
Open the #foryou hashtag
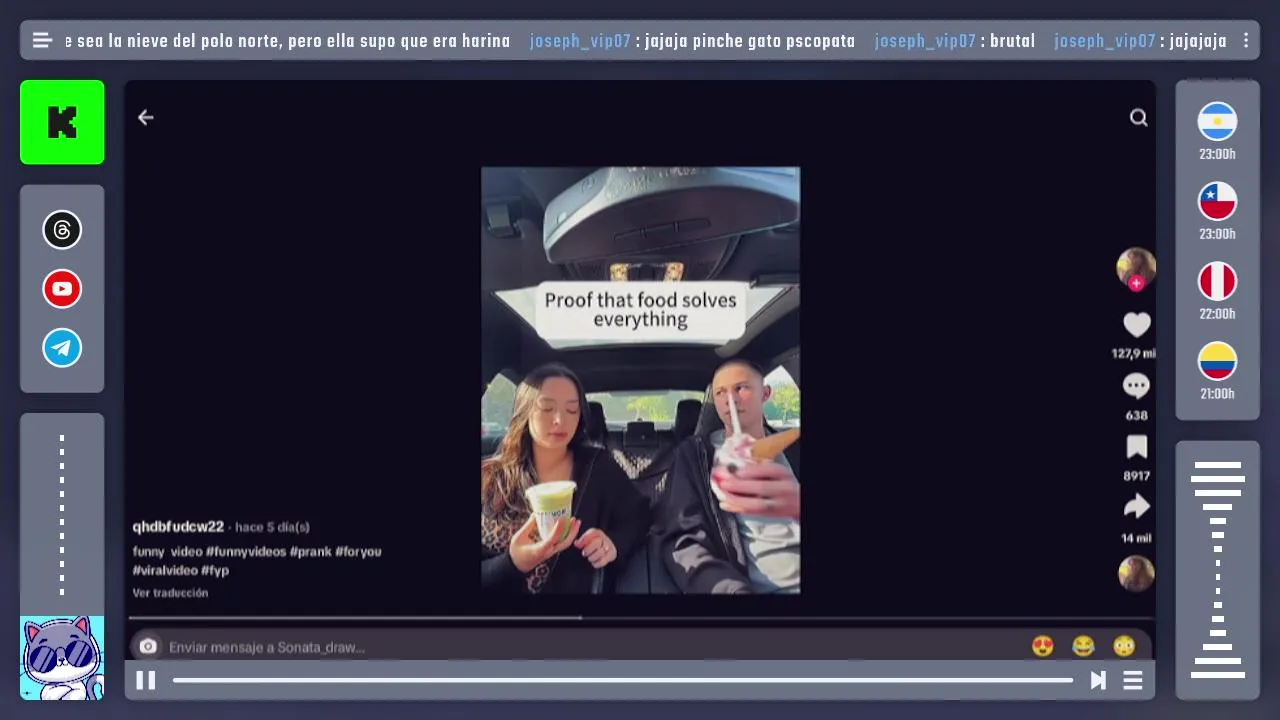point(358,552)
